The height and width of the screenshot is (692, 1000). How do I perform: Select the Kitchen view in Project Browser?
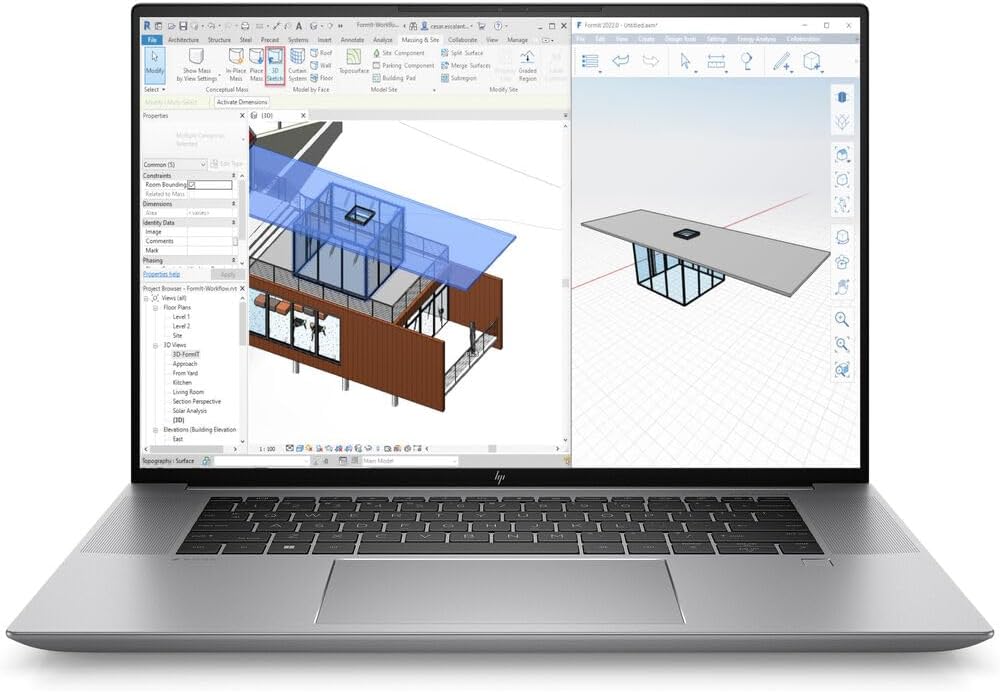tap(180, 382)
